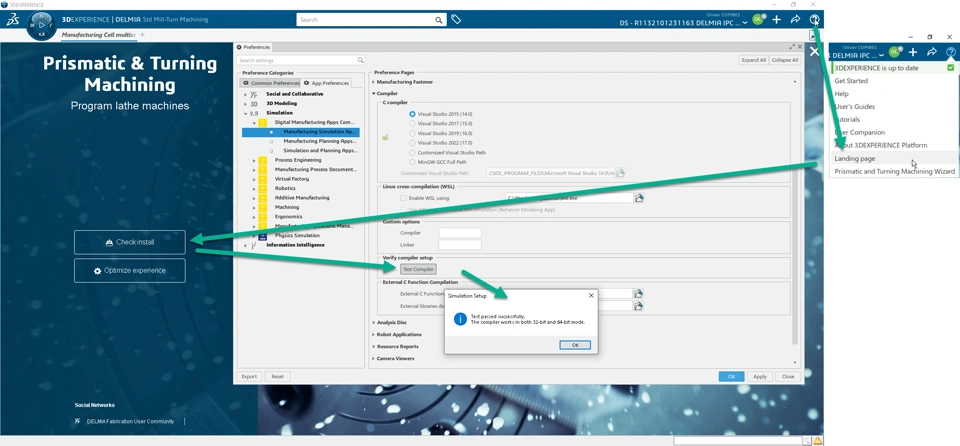Click the search magnifier icon in top bar
The image size is (960, 446).
pos(439,20)
